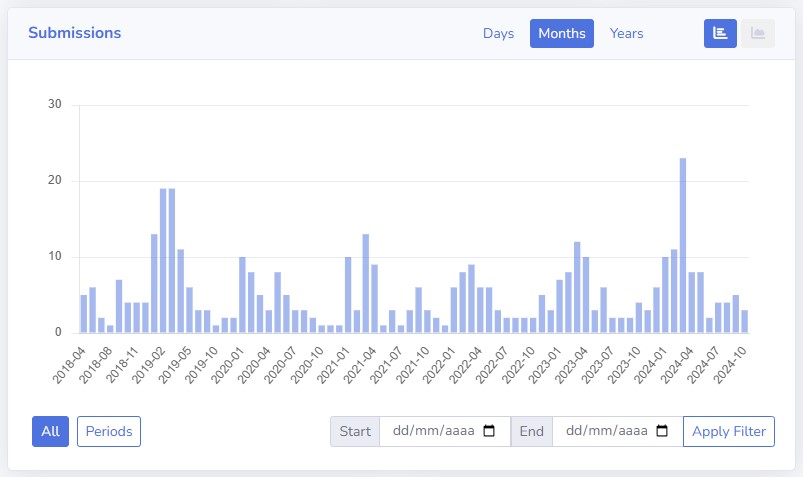Screen dimensions: 803x477
Task: Click the Start date input field
Action: click(445, 431)
